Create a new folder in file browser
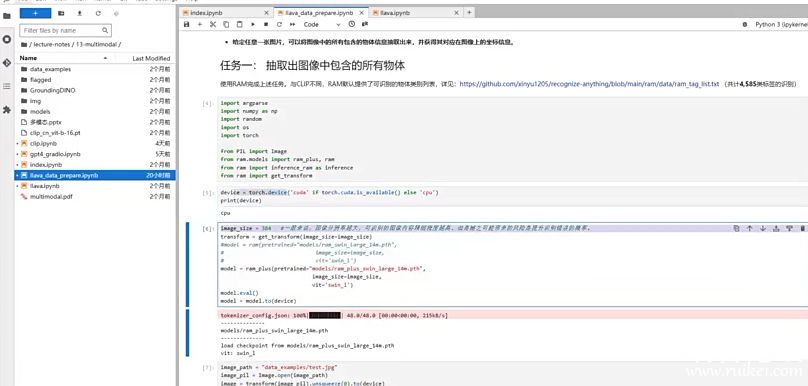The width and height of the screenshot is (808, 386). [x=61, y=13]
